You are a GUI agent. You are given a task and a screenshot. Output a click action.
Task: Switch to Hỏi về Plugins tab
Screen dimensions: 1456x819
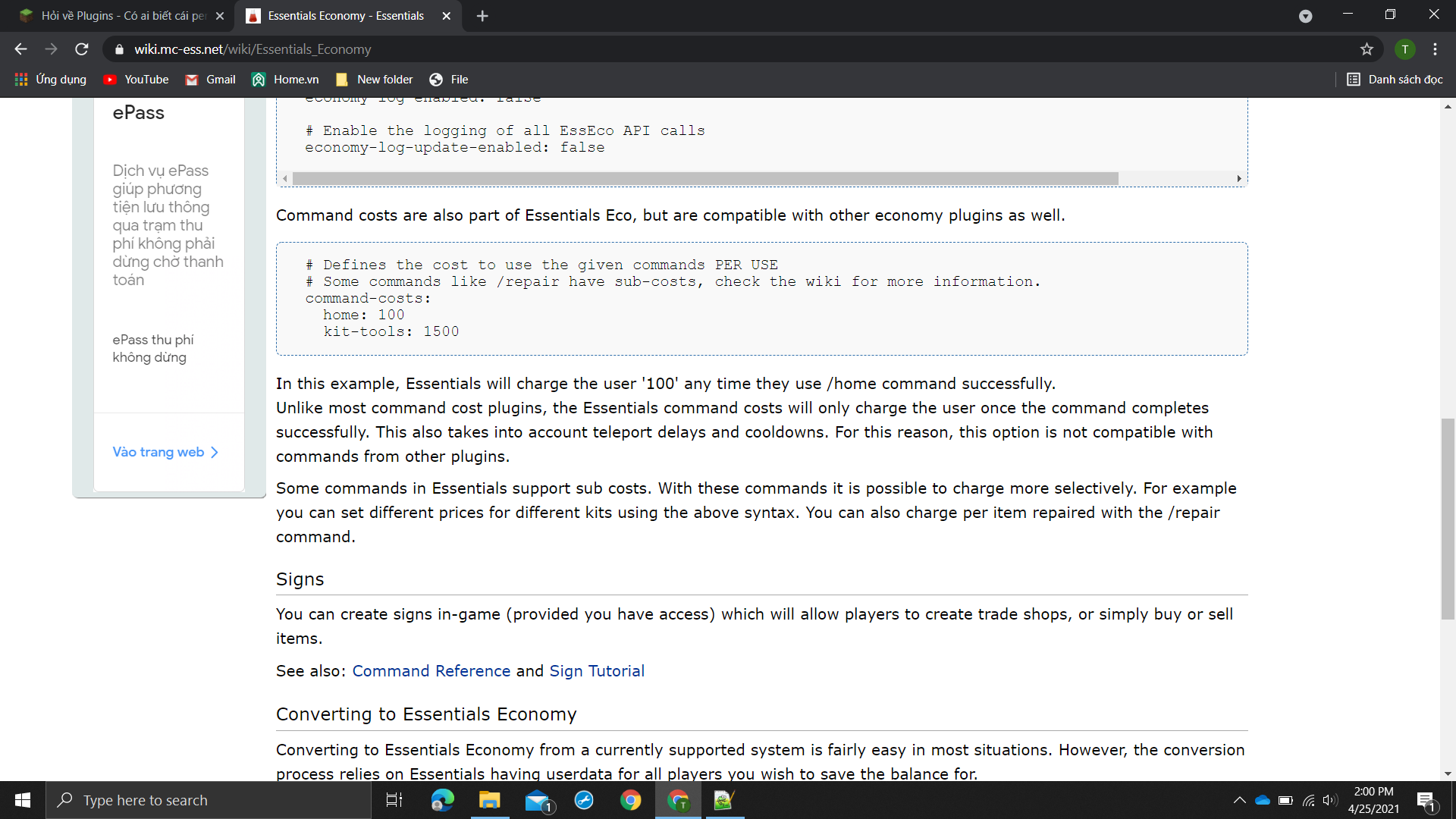click(x=121, y=16)
